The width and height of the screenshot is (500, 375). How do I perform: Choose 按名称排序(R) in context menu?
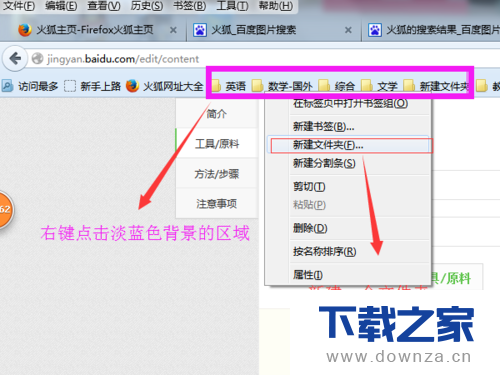(348, 251)
